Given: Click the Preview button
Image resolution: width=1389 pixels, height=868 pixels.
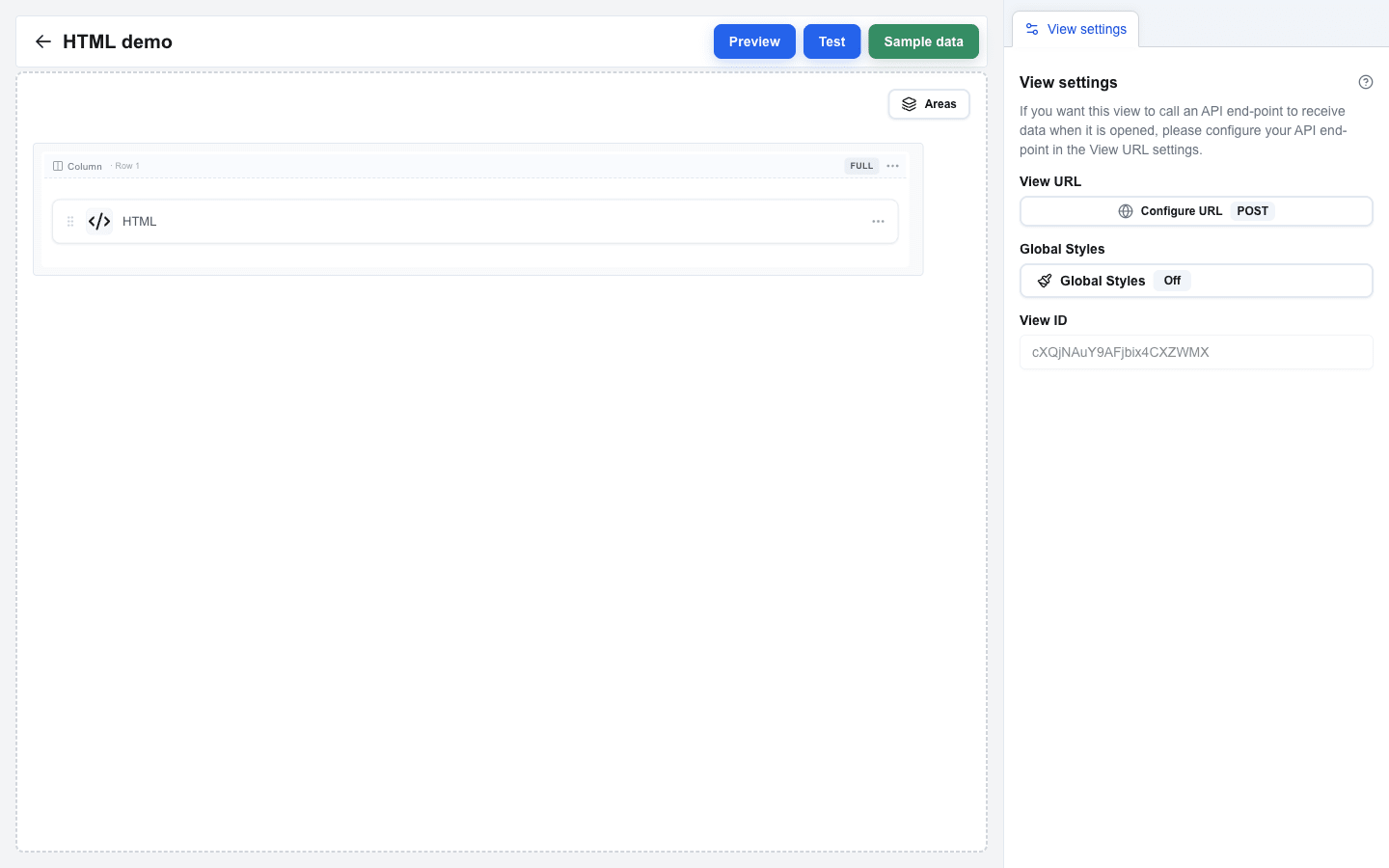Looking at the screenshot, I should pos(754,41).
